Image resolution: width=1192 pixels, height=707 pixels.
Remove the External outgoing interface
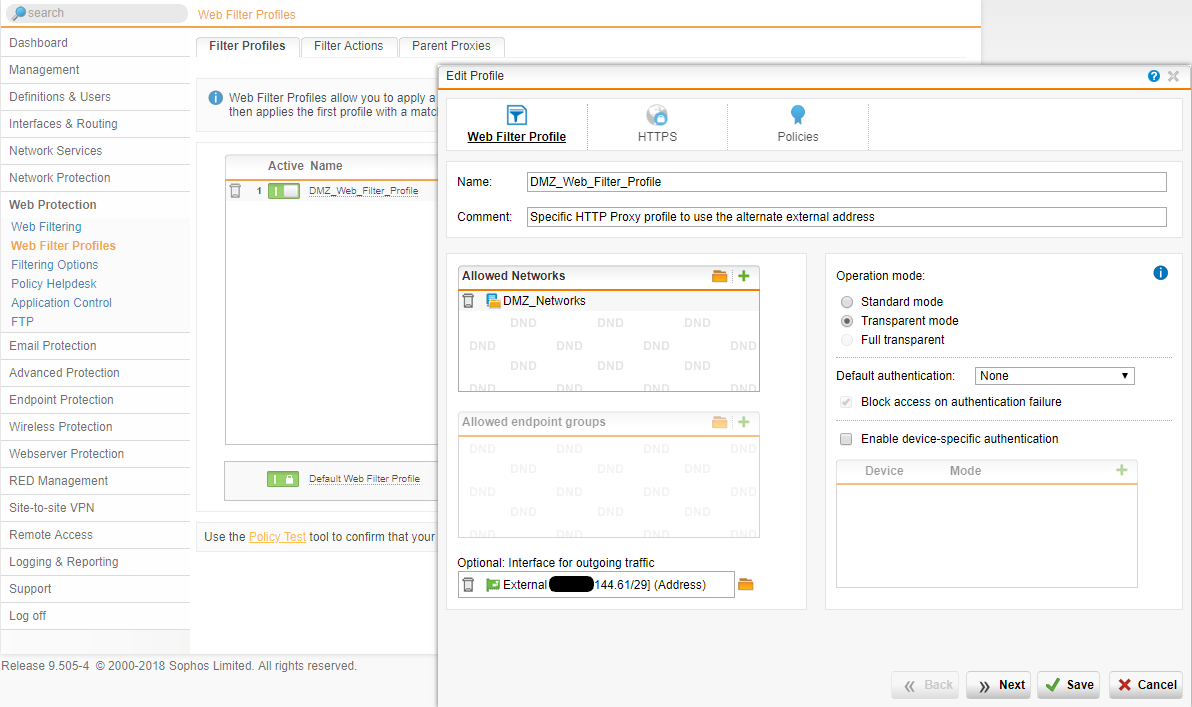click(468, 585)
